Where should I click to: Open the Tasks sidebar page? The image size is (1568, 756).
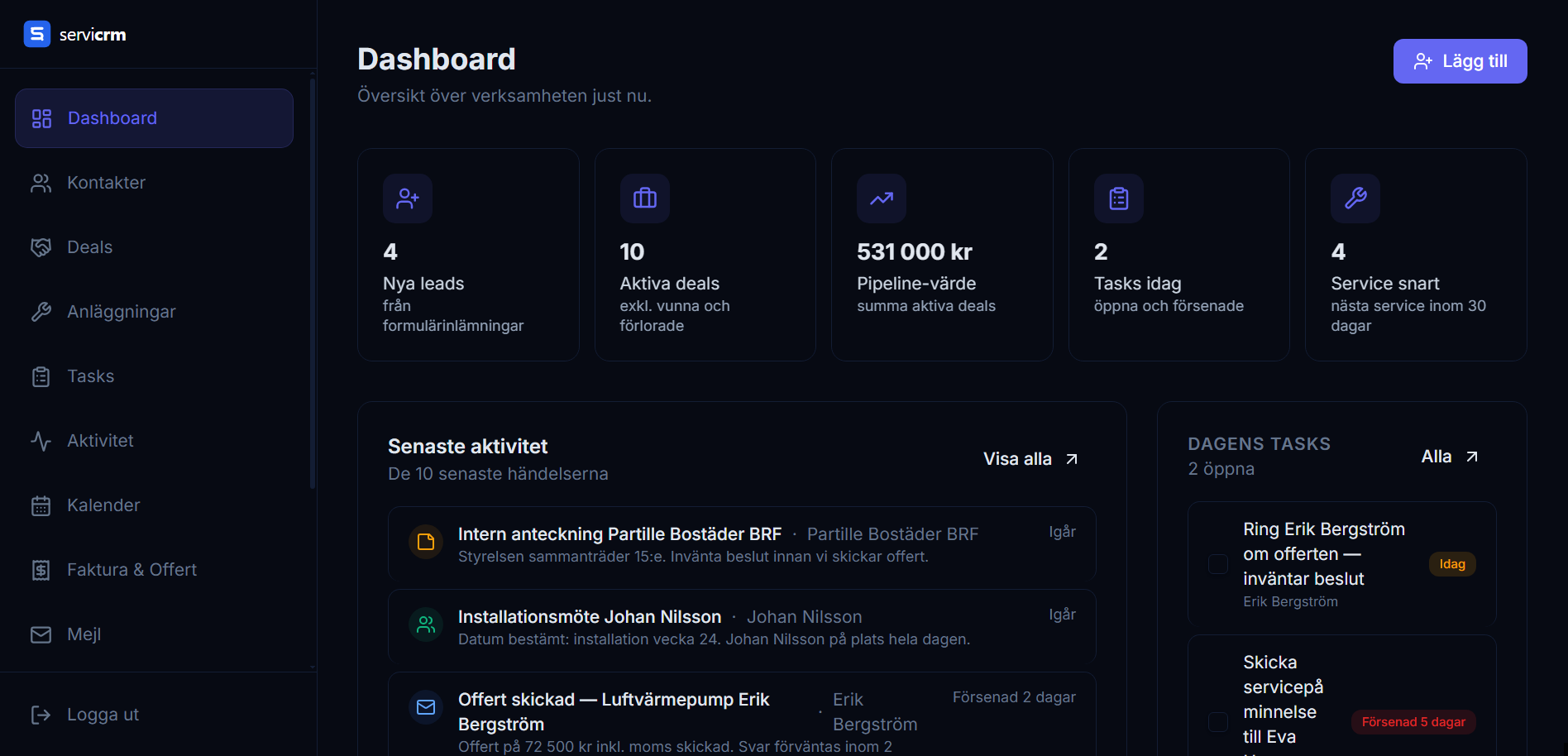pos(154,376)
